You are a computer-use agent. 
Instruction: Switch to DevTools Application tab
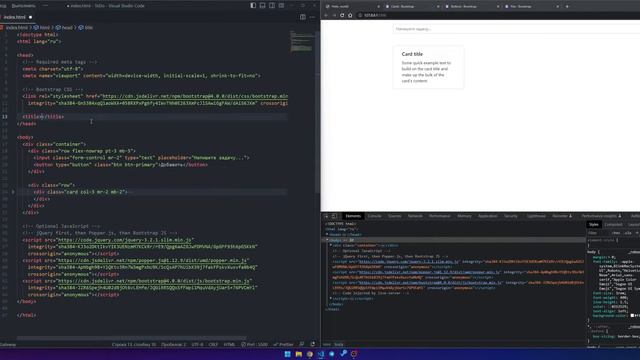488,216
